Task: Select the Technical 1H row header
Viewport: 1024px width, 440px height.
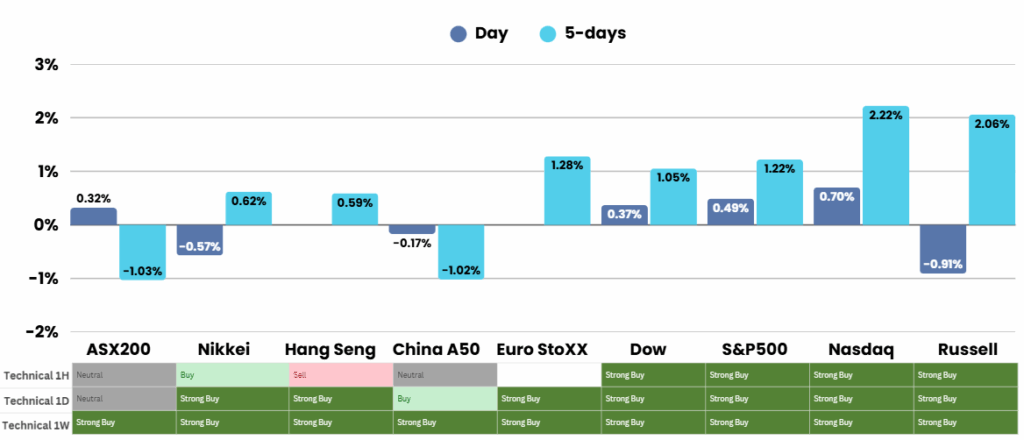Action: 36,375
